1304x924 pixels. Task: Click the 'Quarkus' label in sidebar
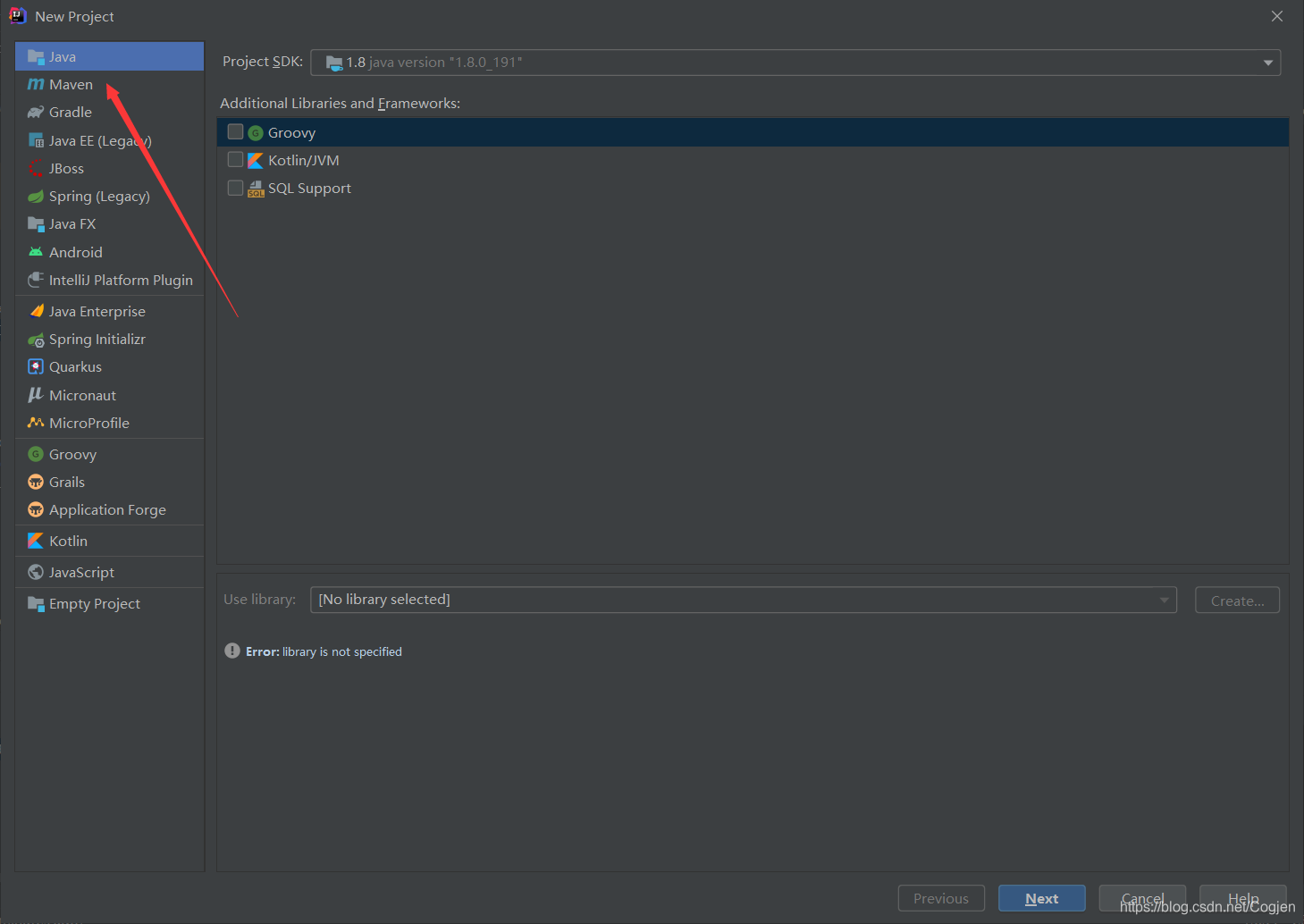76,367
